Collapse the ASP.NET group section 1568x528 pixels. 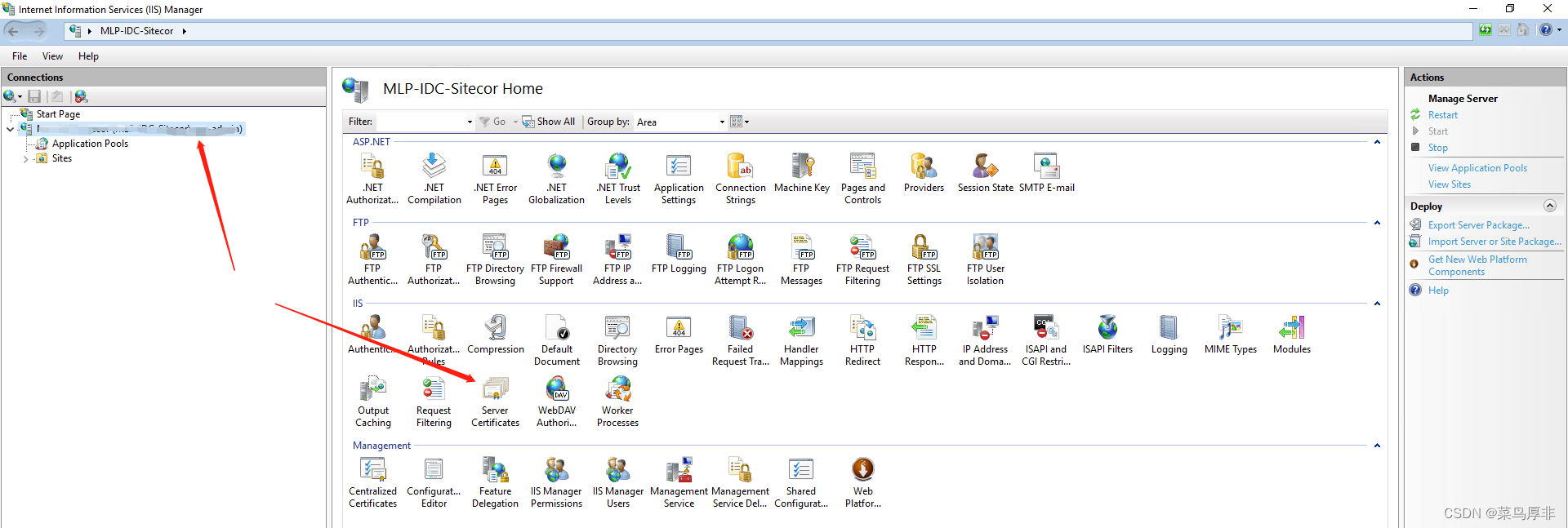1377,142
